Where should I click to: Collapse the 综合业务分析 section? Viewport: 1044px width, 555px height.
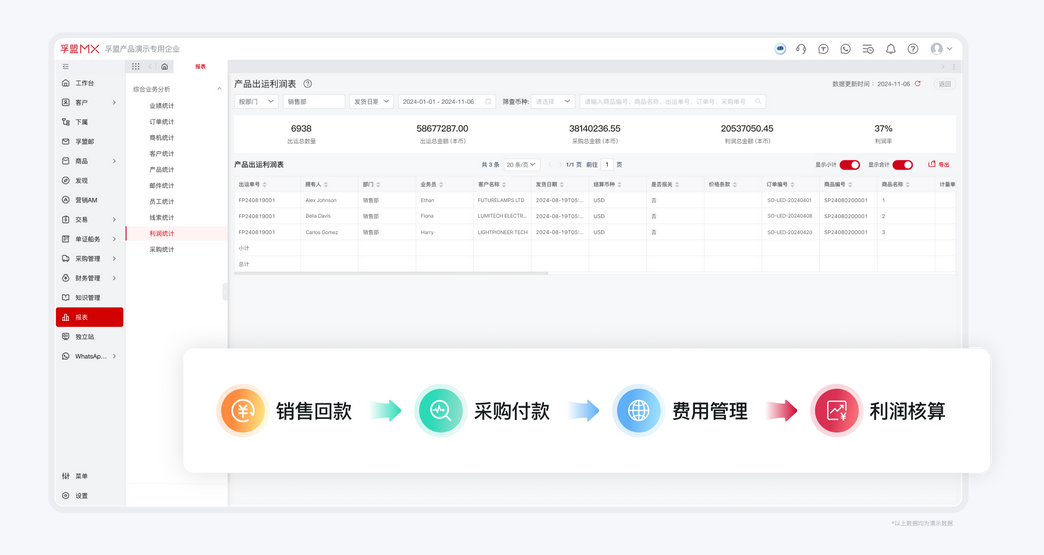point(219,89)
